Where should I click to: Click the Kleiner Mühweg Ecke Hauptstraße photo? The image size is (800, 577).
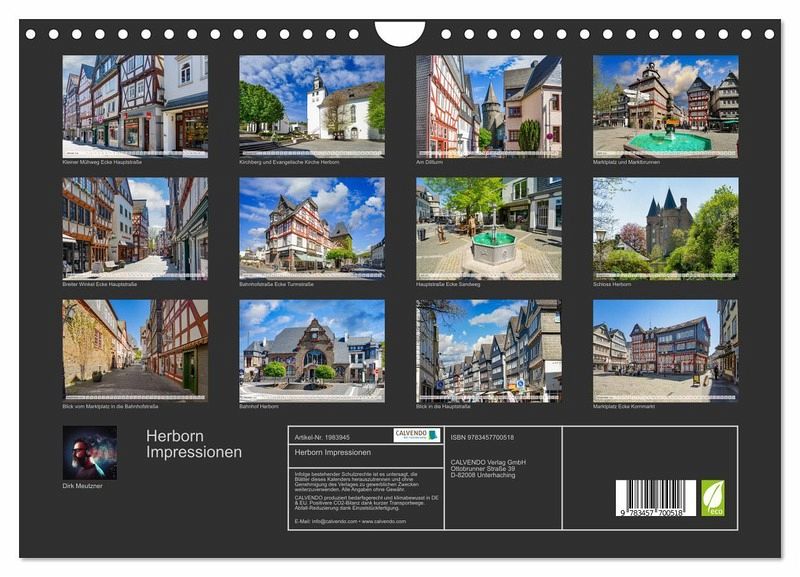click(x=135, y=105)
